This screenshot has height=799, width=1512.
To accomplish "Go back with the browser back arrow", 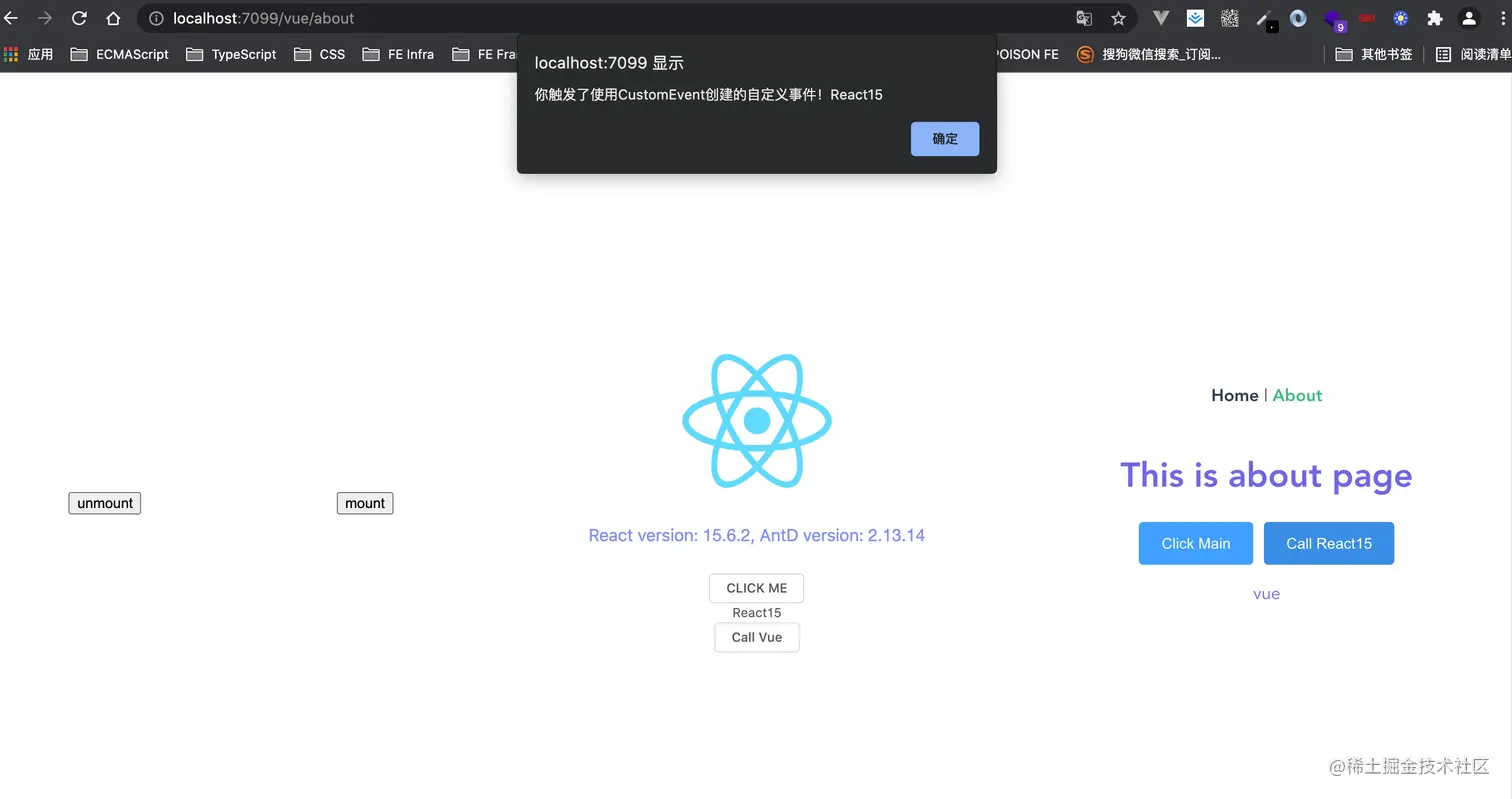I will (x=11, y=18).
